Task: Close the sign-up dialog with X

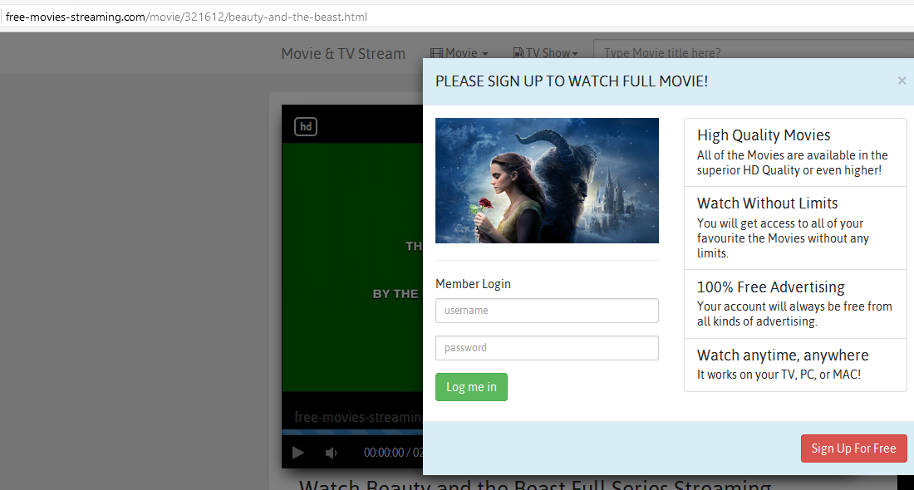Action: click(901, 81)
